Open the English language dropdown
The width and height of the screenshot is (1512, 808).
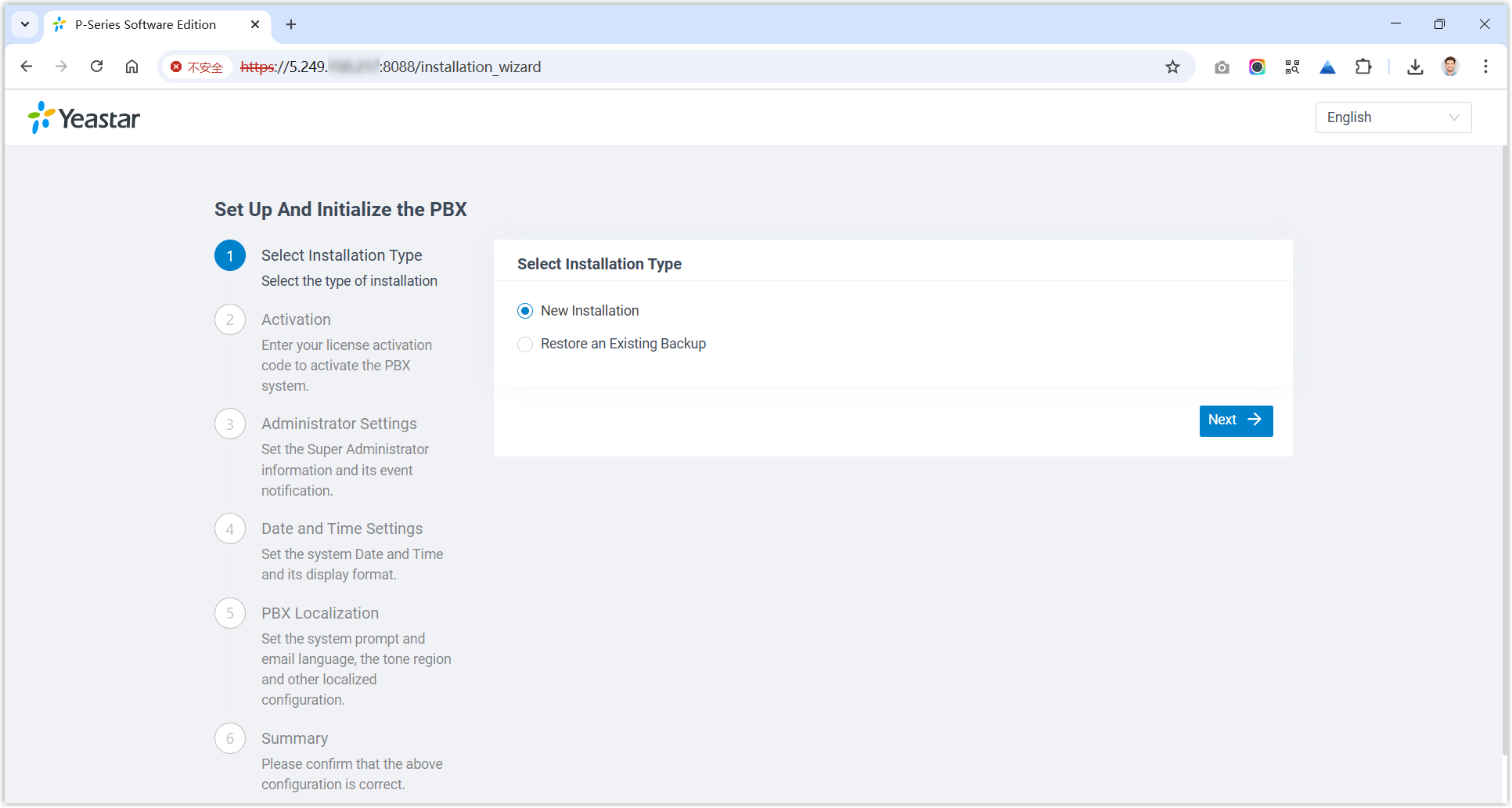pyautogui.click(x=1392, y=117)
